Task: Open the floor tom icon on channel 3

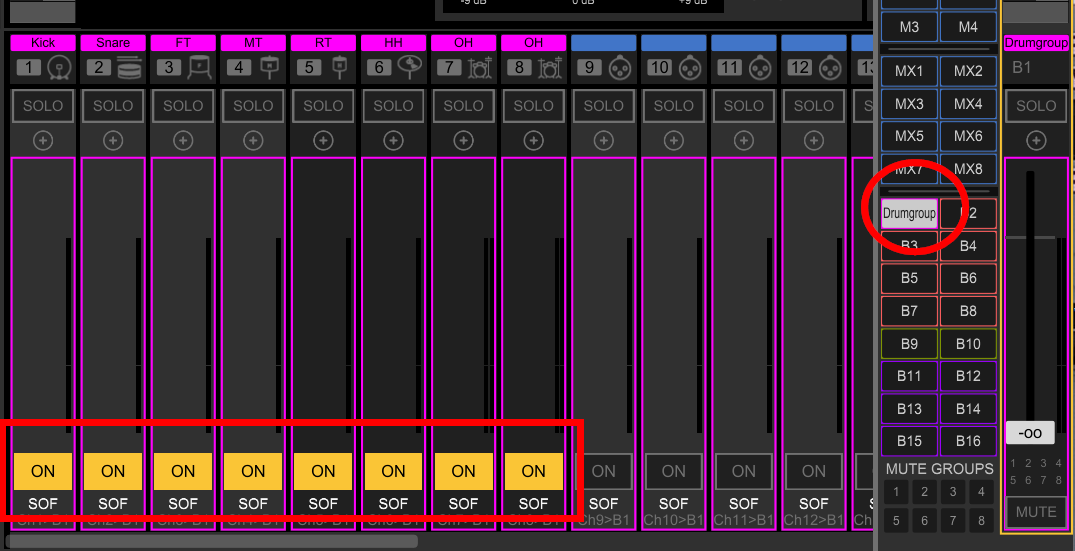Action: [200, 68]
